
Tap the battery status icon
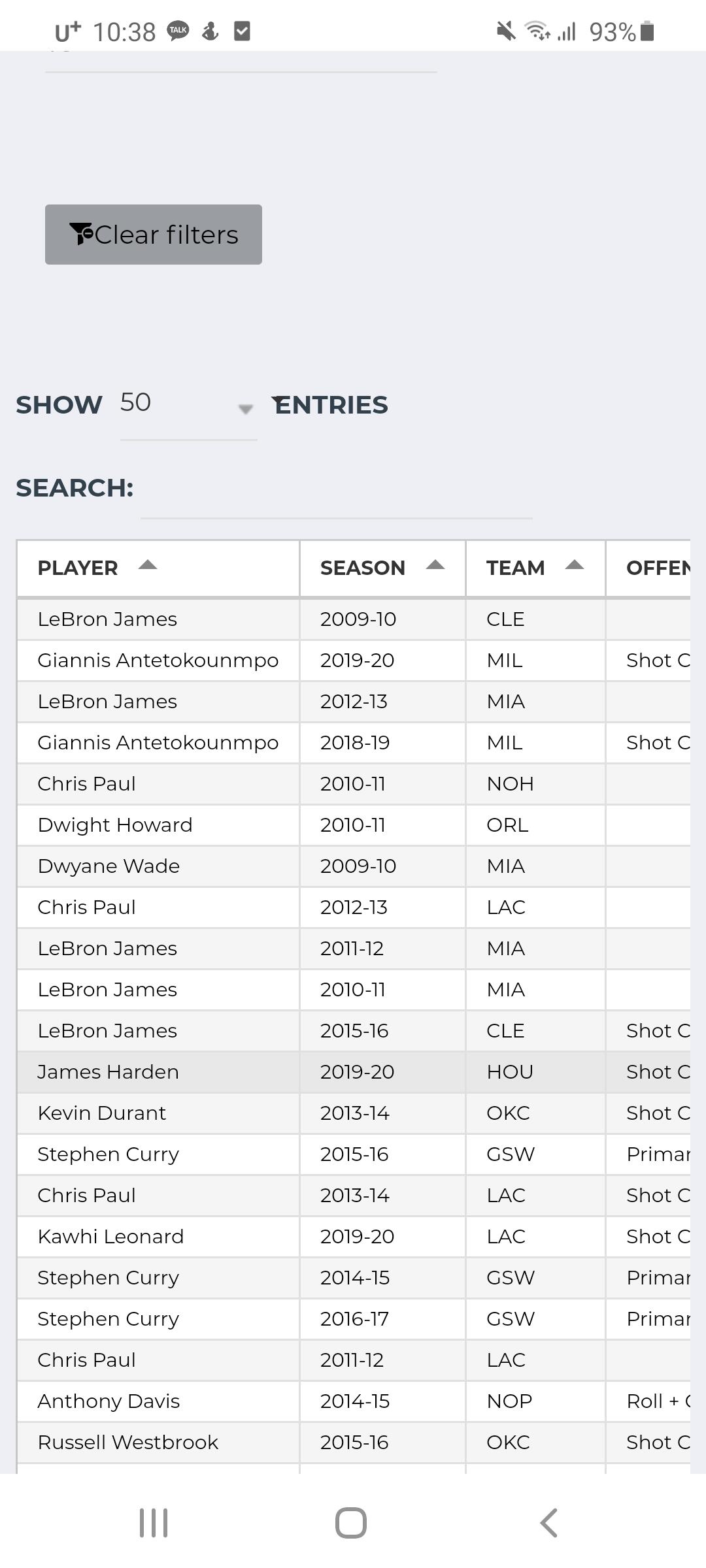pyautogui.click(x=647, y=31)
